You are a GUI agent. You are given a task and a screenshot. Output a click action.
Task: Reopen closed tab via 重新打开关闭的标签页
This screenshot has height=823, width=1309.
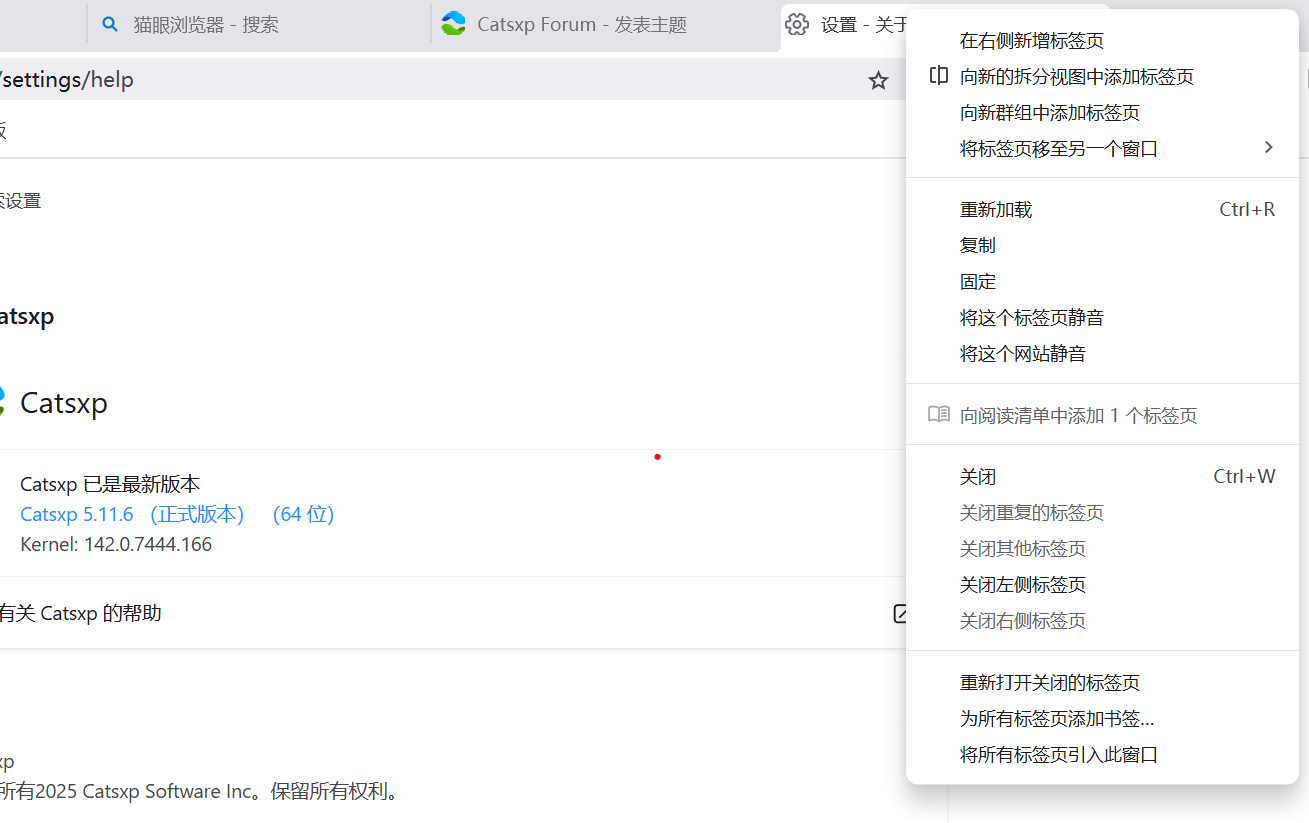(1049, 683)
